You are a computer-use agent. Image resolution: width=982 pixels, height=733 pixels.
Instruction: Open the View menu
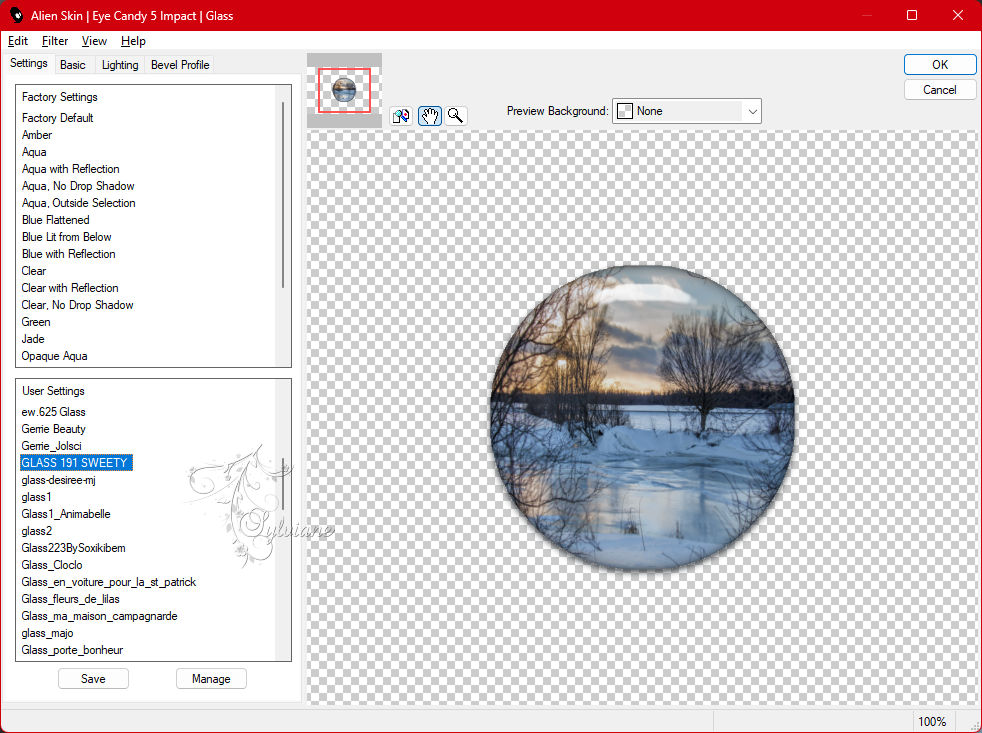click(x=94, y=41)
